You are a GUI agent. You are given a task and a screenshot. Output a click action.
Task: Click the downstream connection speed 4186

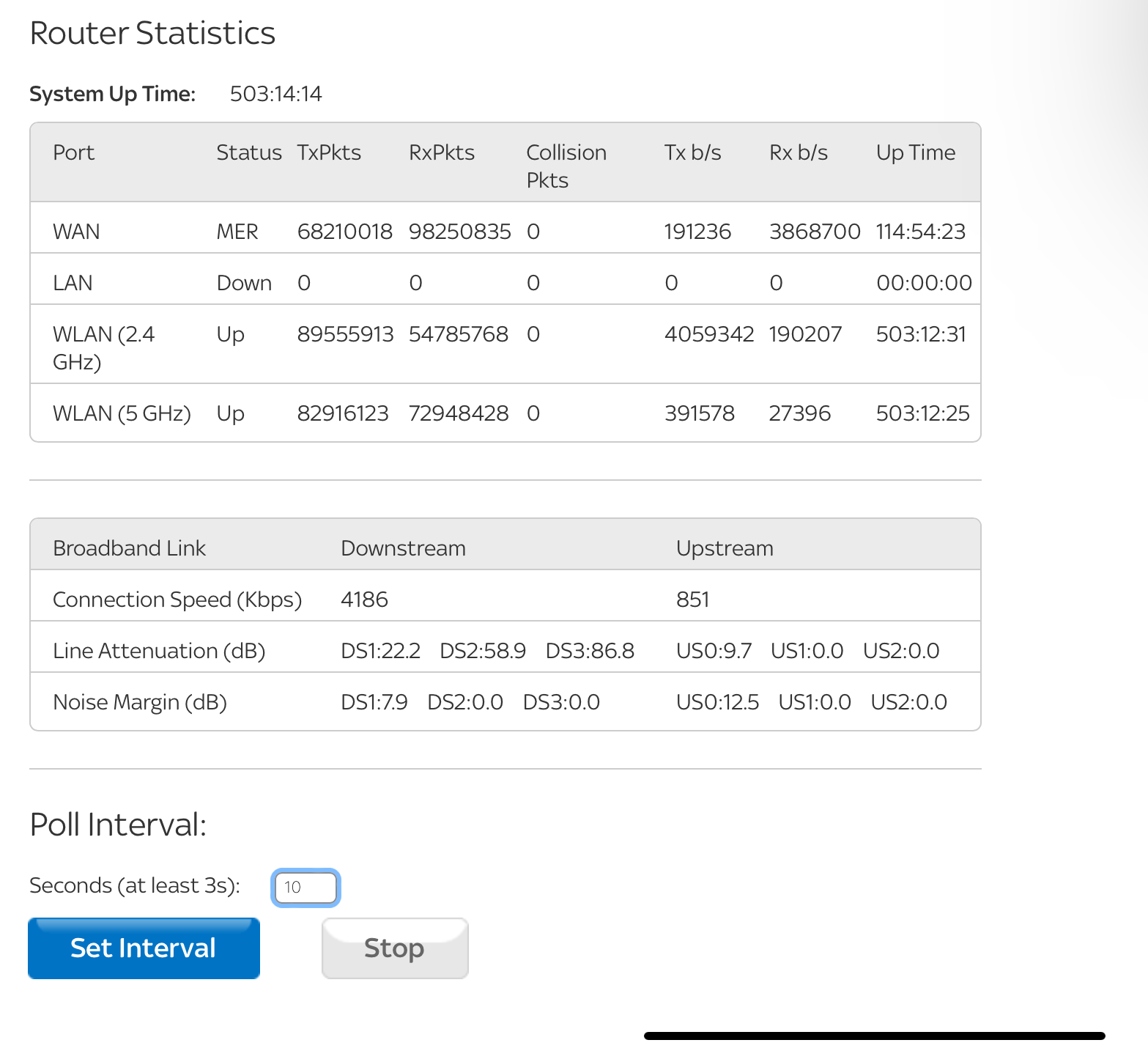point(364,600)
